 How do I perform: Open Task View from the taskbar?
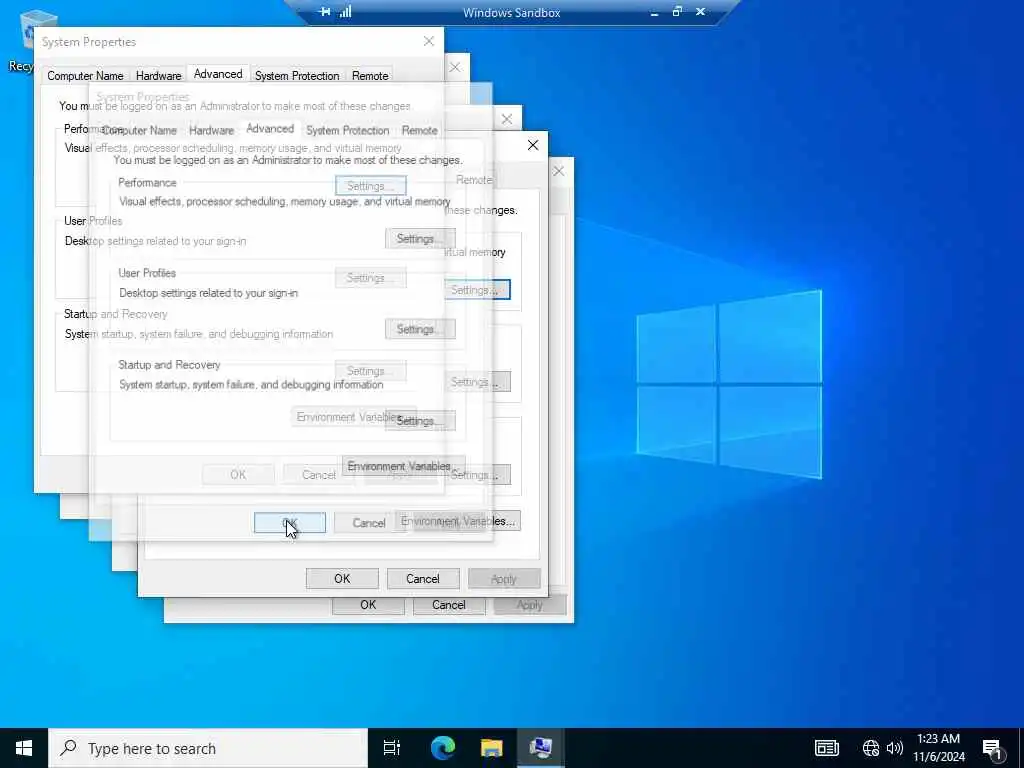pyautogui.click(x=392, y=748)
